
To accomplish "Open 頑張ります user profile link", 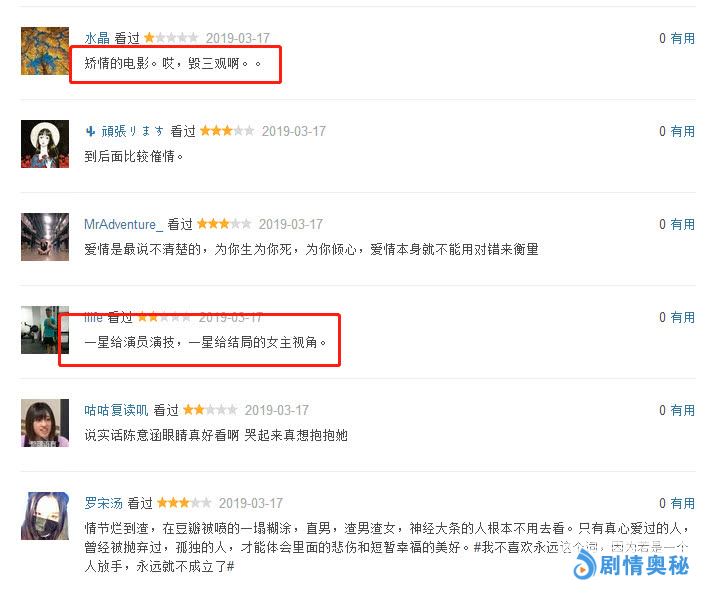I will [x=132, y=131].
